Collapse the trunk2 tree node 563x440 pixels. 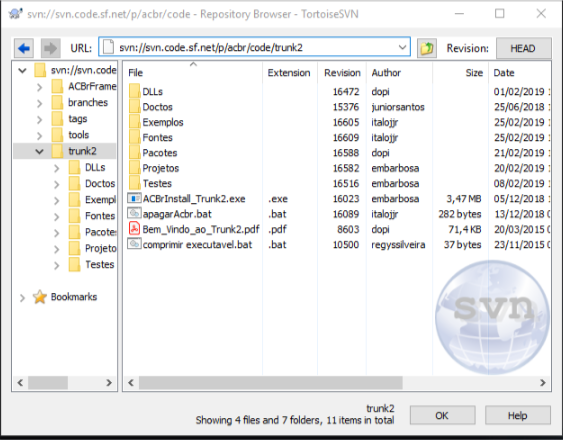point(39,152)
